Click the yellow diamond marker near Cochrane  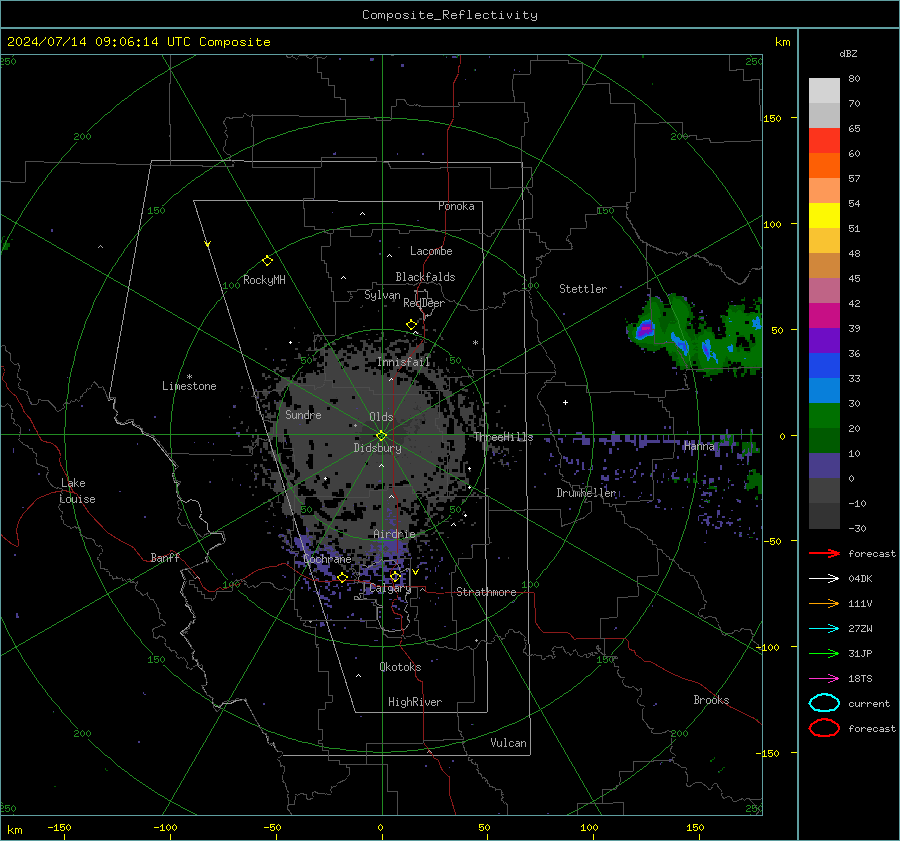coord(343,577)
